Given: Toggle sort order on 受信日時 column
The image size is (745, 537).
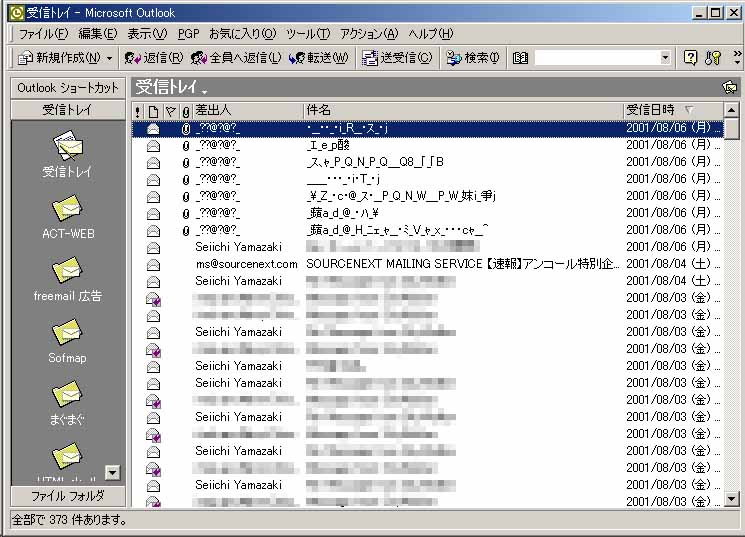Looking at the screenshot, I should pyautogui.click(x=670, y=110).
